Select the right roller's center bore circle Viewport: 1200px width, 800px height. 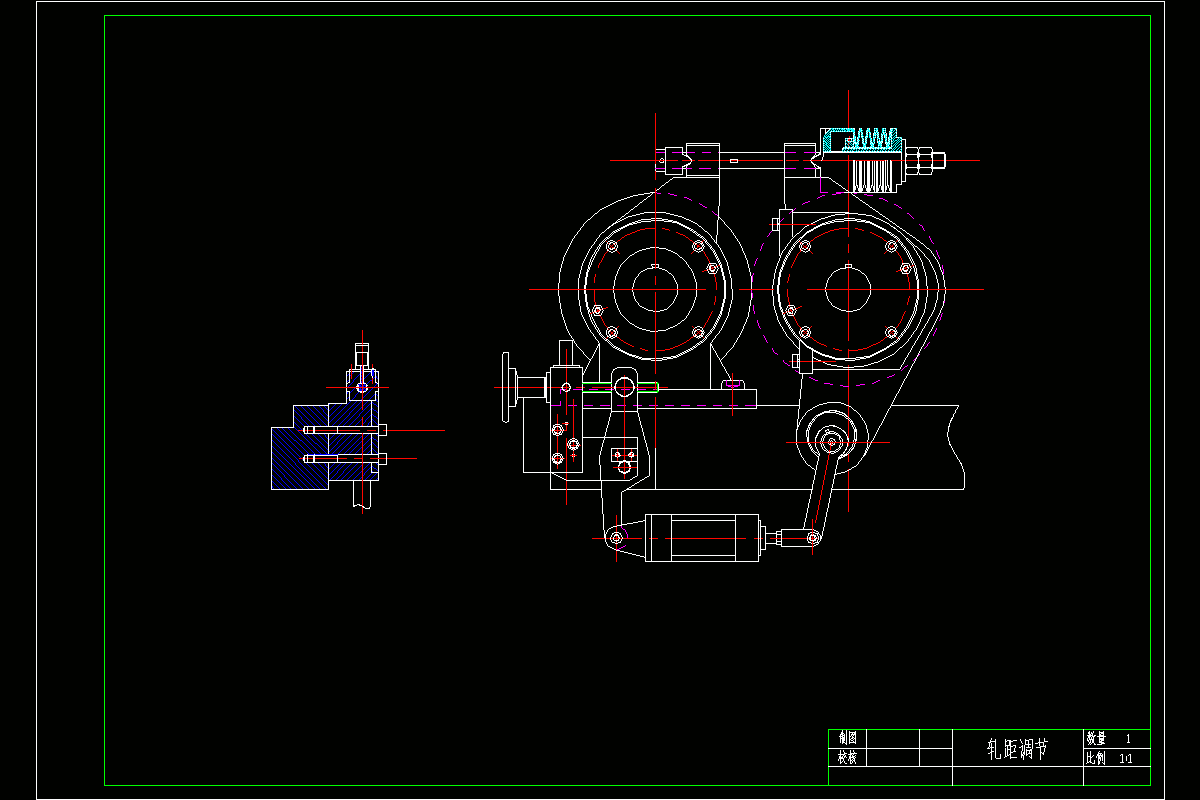click(848, 289)
